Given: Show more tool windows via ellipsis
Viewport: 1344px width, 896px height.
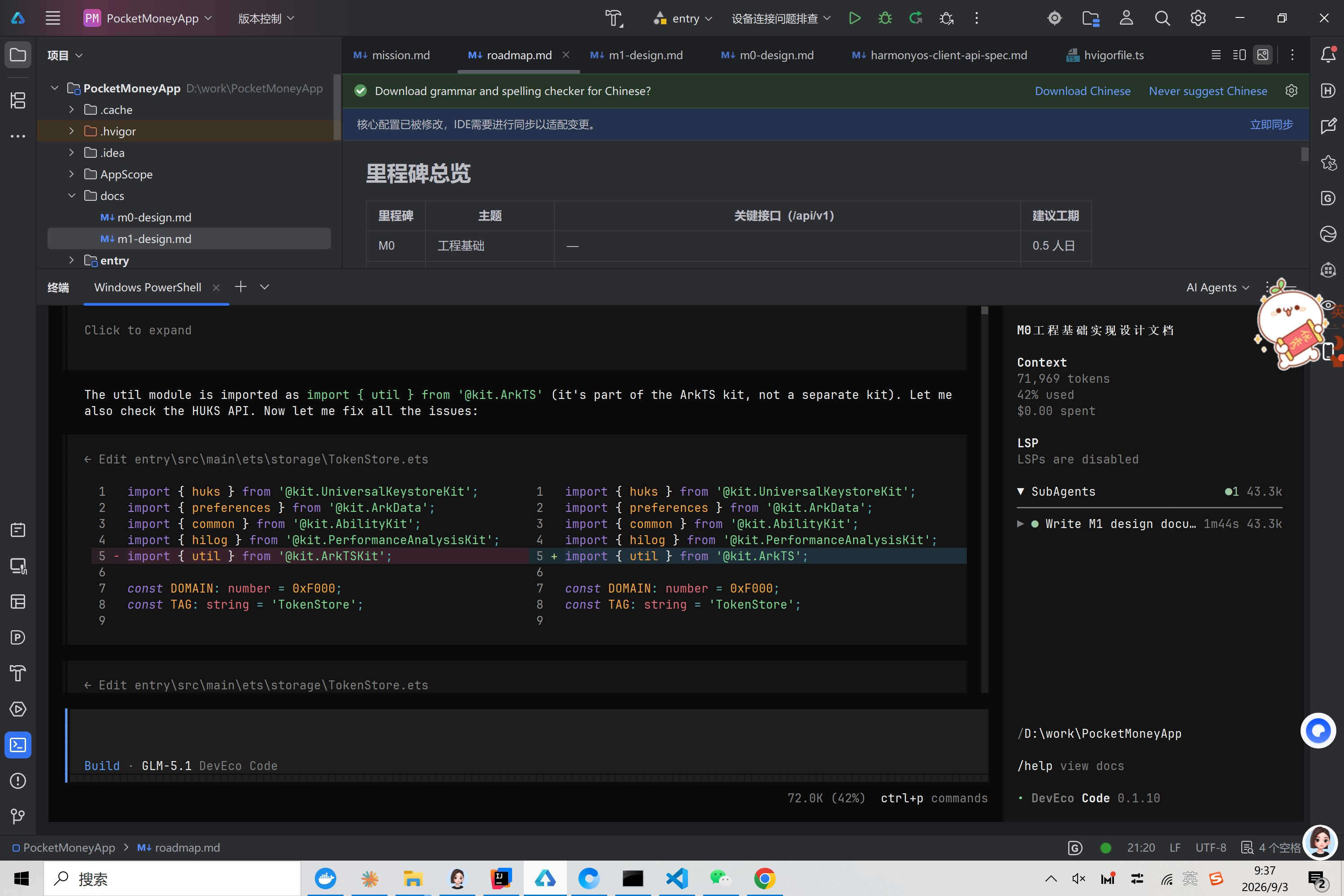Looking at the screenshot, I should [18, 136].
